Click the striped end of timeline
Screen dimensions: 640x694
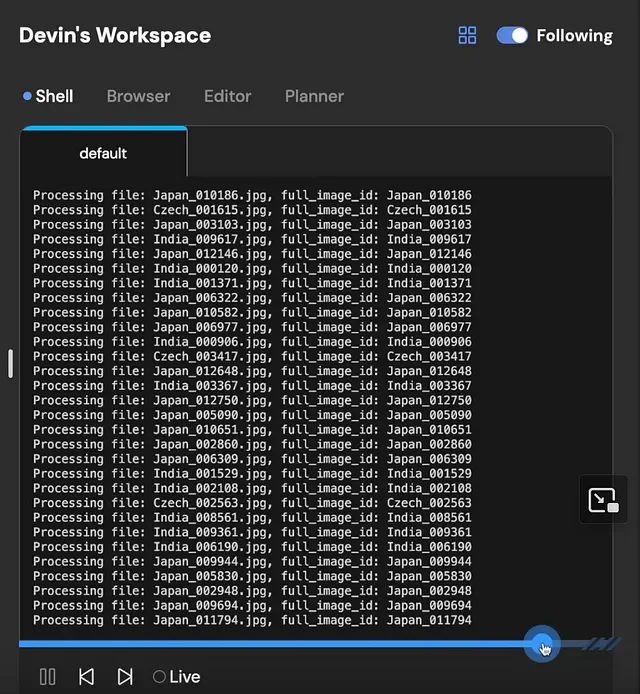coord(602,644)
